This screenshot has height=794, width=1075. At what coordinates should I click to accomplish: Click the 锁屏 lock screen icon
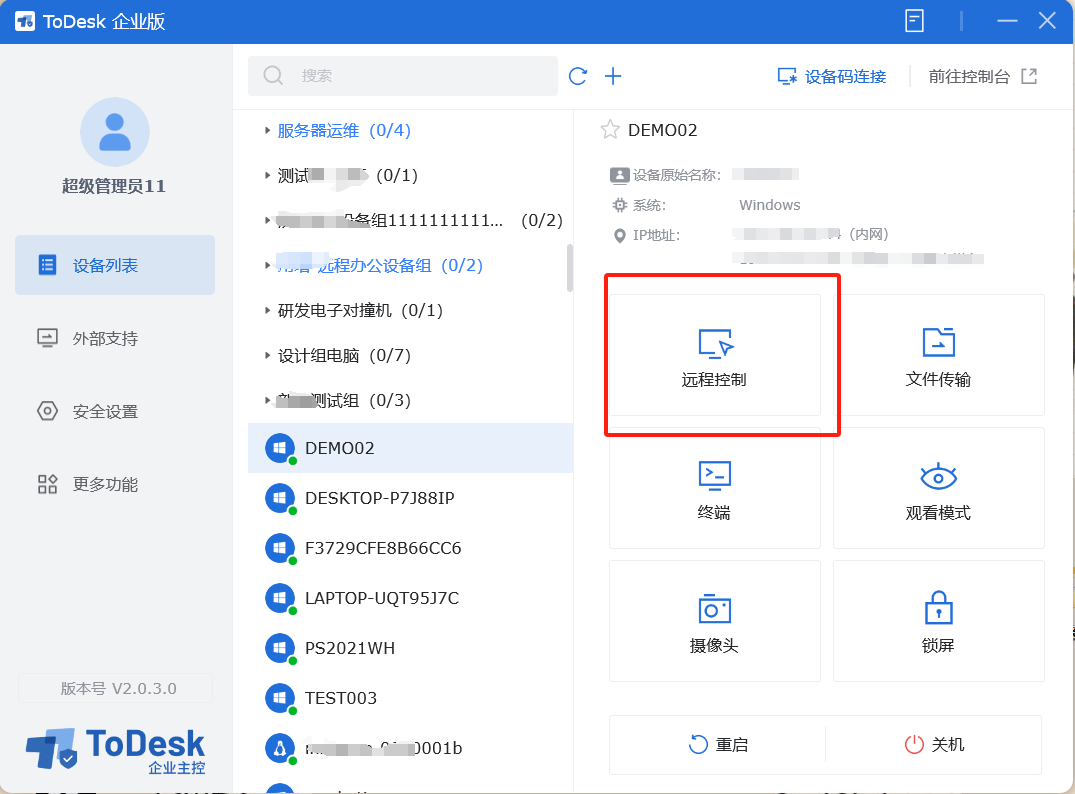tap(938, 609)
